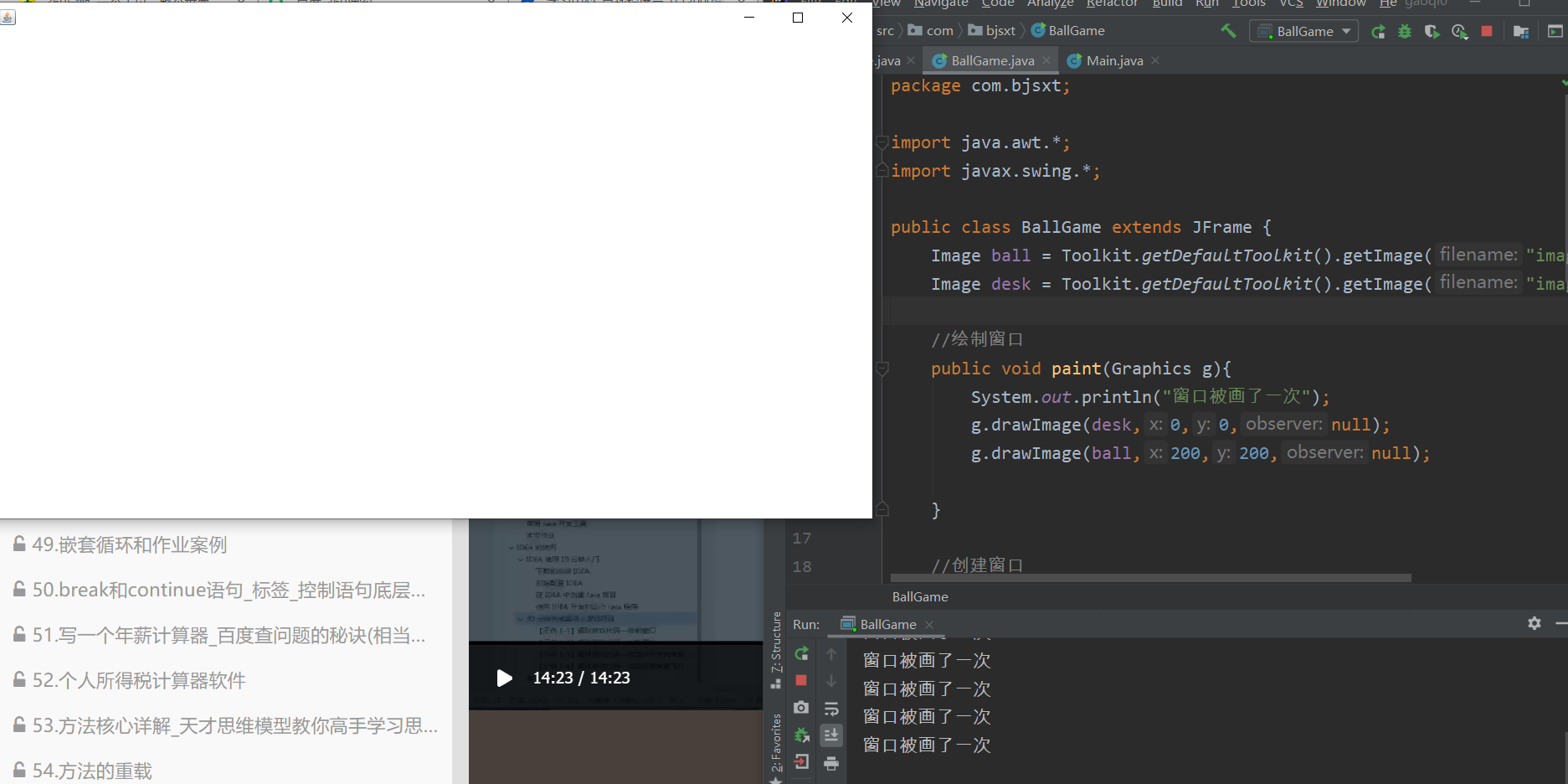Click the Run Anything icon at toolbar end
1568x784 pixels.
click(x=1555, y=32)
